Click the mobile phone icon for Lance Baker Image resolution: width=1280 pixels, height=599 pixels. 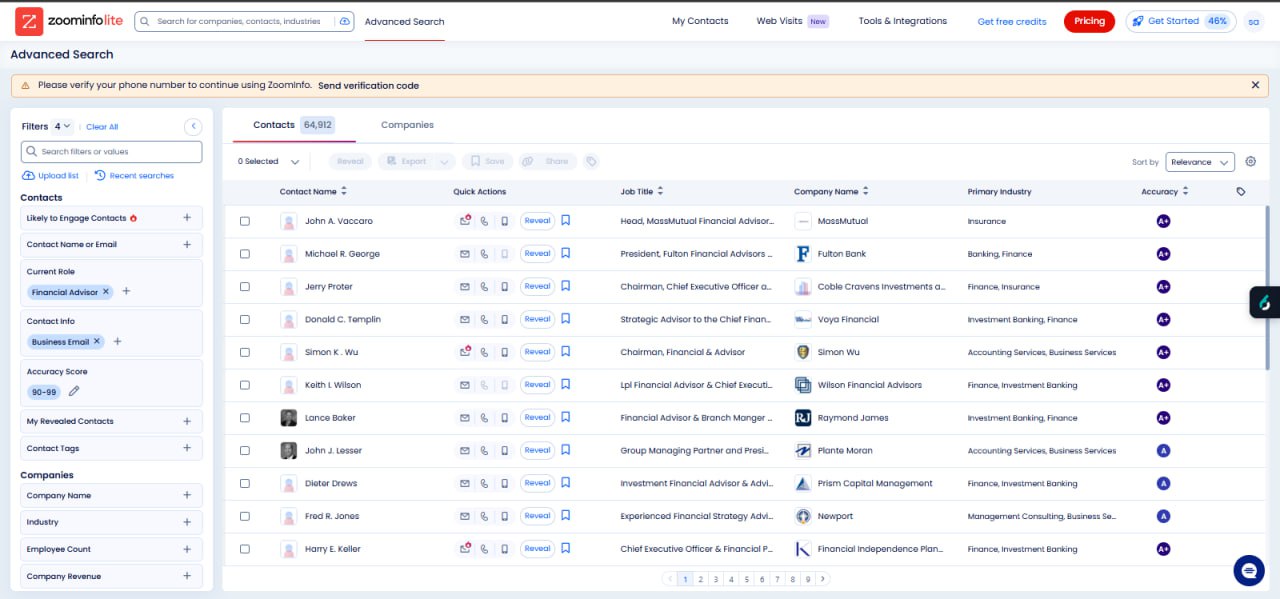504,418
